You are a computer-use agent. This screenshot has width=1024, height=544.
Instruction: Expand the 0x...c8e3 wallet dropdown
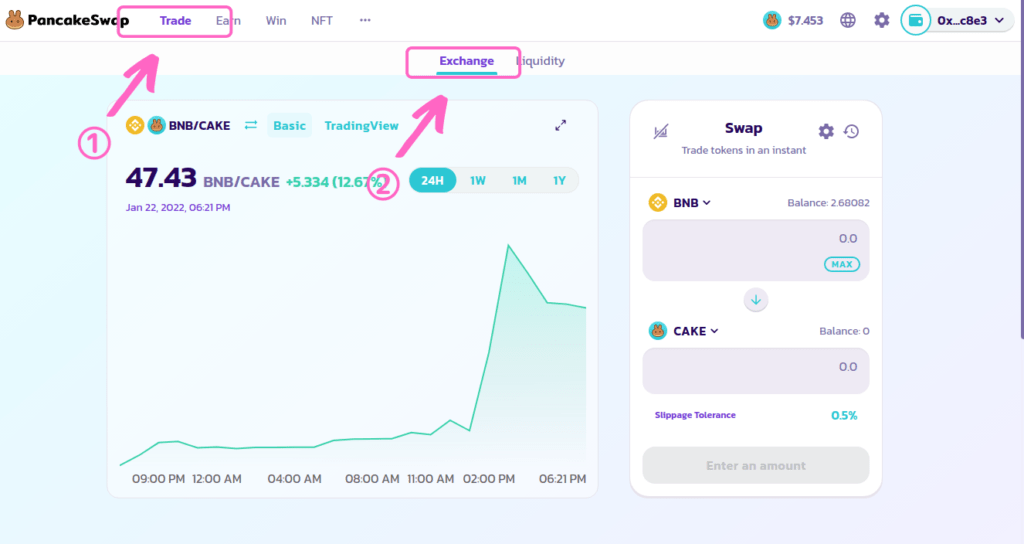click(970, 21)
